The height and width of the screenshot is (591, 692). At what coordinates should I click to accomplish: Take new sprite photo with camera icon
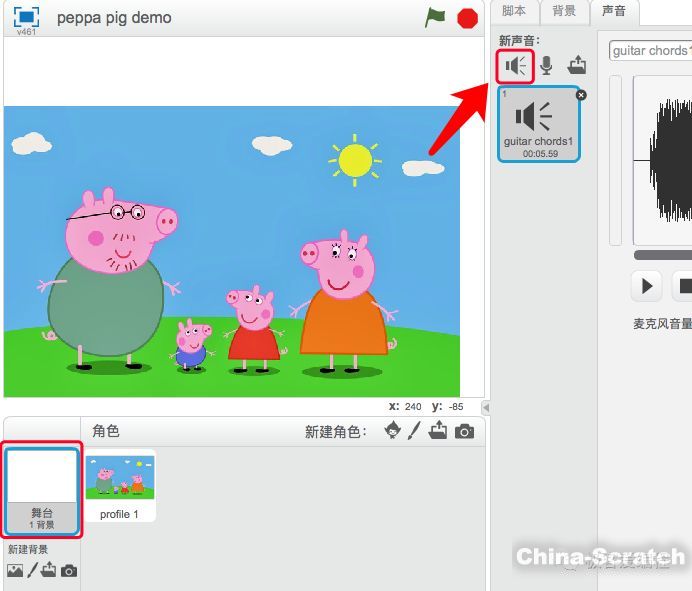pyautogui.click(x=464, y=431)
